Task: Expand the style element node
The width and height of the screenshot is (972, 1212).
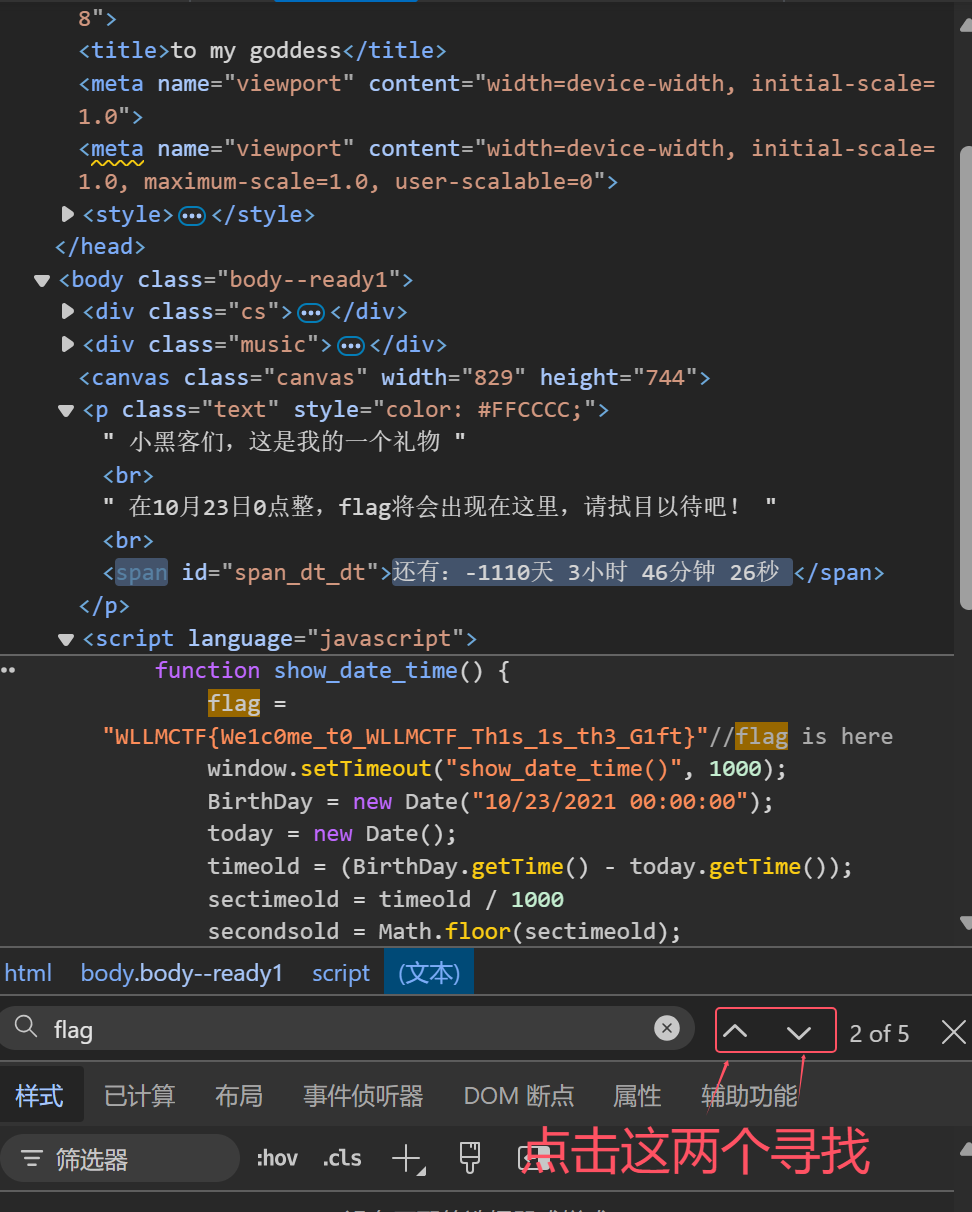Action: click(67, 214)
